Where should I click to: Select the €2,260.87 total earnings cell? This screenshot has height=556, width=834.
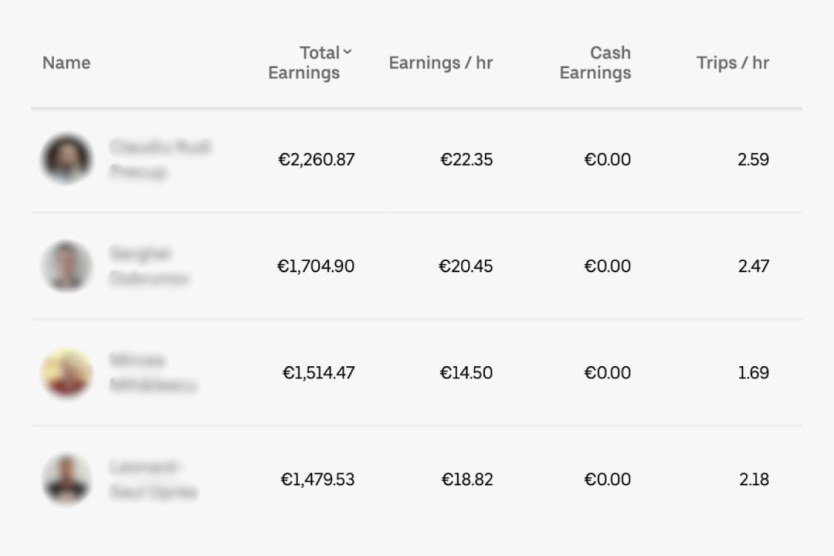point(316,159)
